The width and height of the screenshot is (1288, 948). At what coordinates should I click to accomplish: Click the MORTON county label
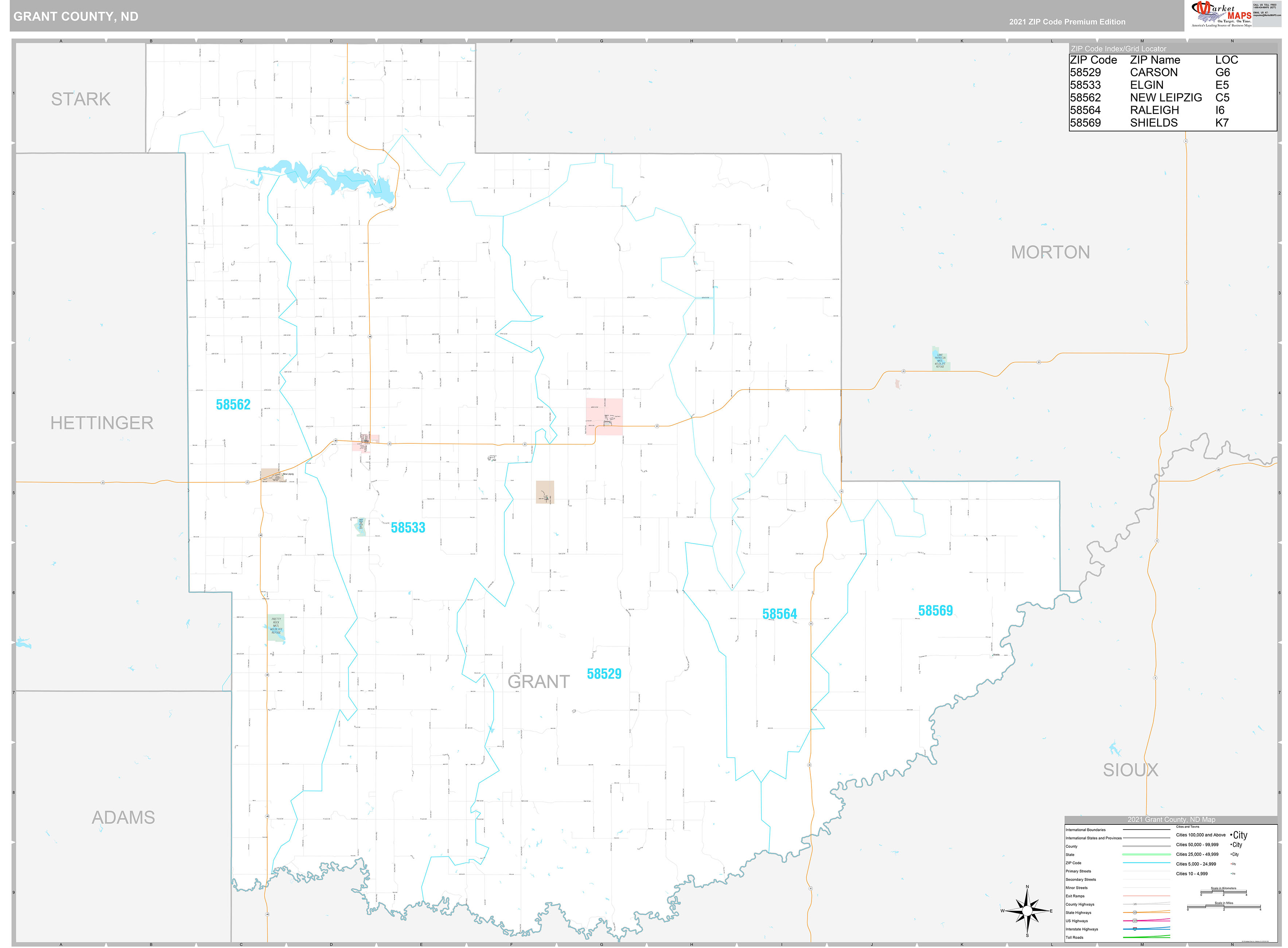pyautogui.click(x=1050, y=252)
